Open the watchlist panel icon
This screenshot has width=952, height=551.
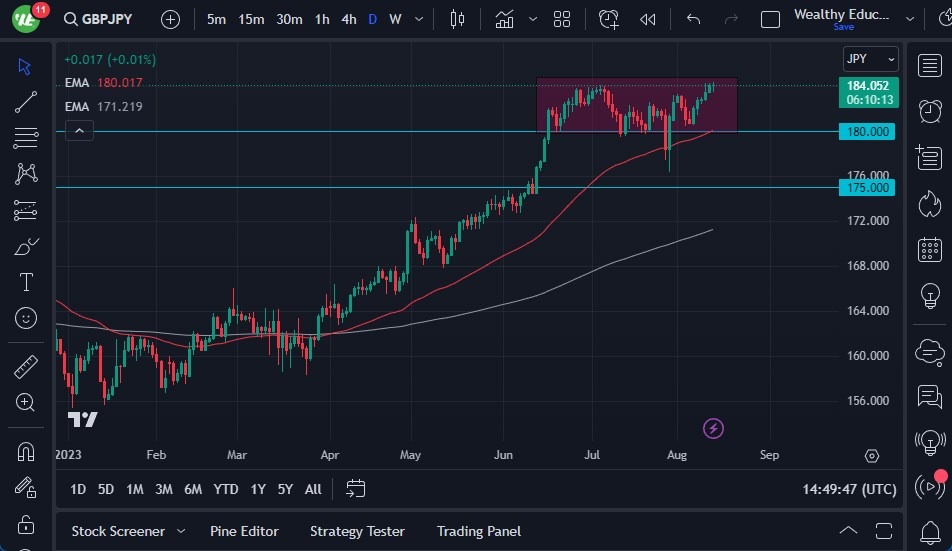pyautogui.click(x=929, y=64)
